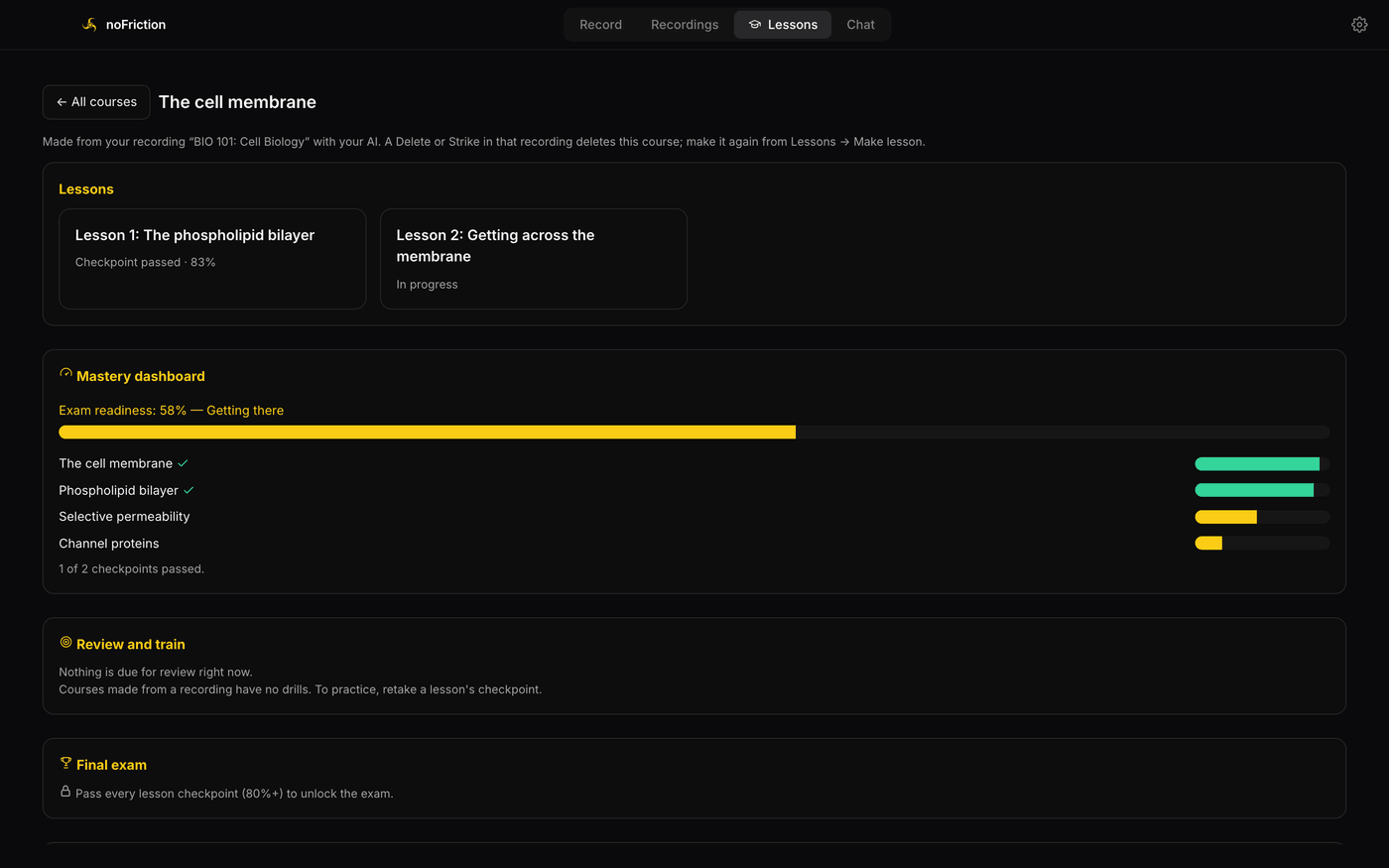Click the Lessons section heading
This screenshot has width=1389, height=868.
86,189
